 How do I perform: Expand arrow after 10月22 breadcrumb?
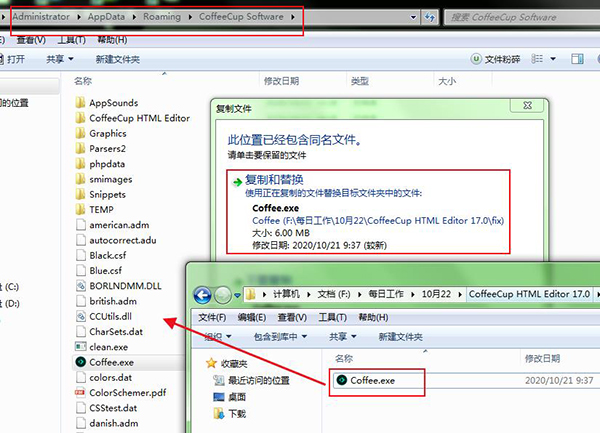pyautogui.click(x=460, y=294)
